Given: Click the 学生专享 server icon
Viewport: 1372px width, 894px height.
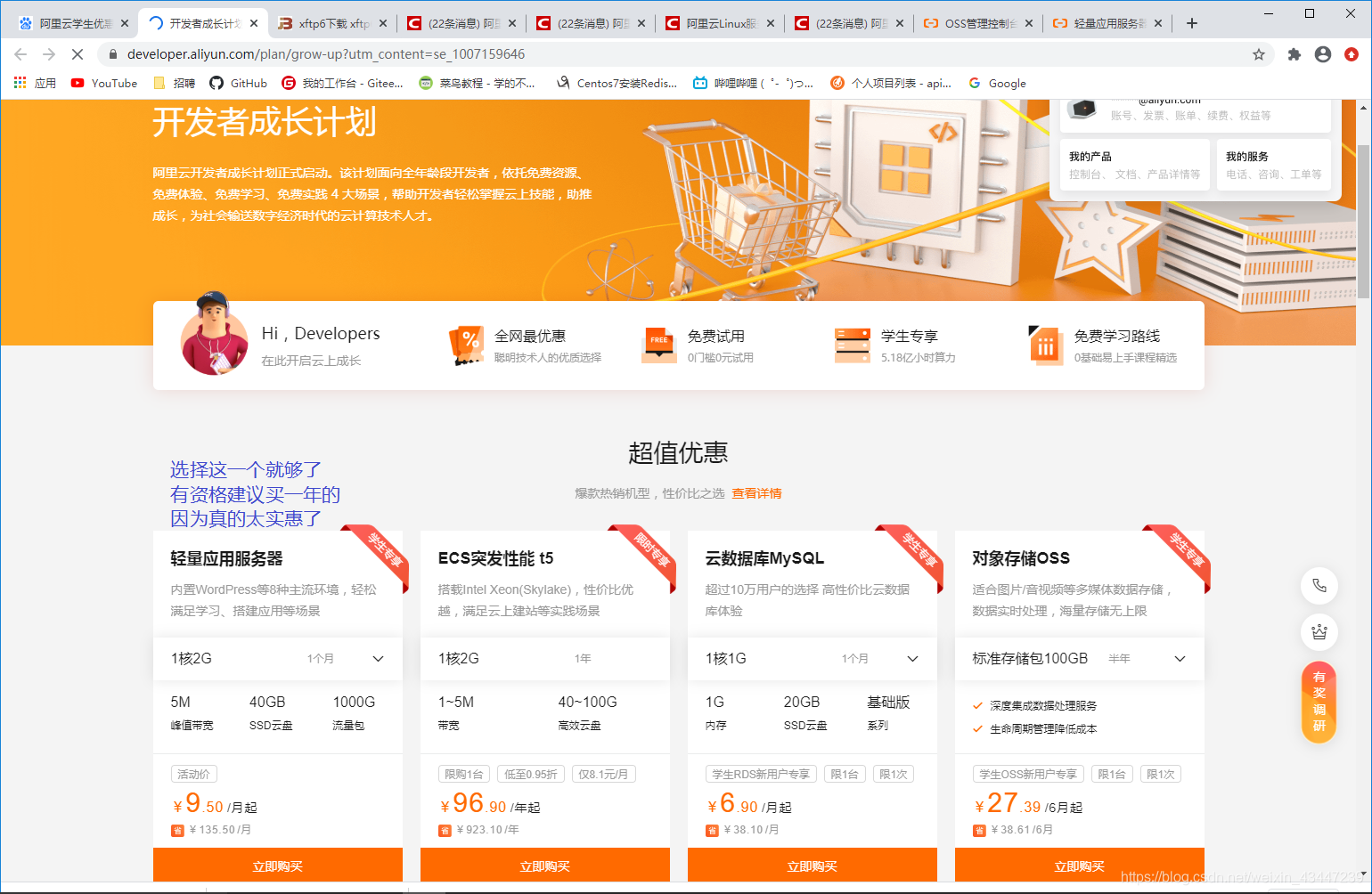Looking at the screenshot, I should click(x=853, y=345).
